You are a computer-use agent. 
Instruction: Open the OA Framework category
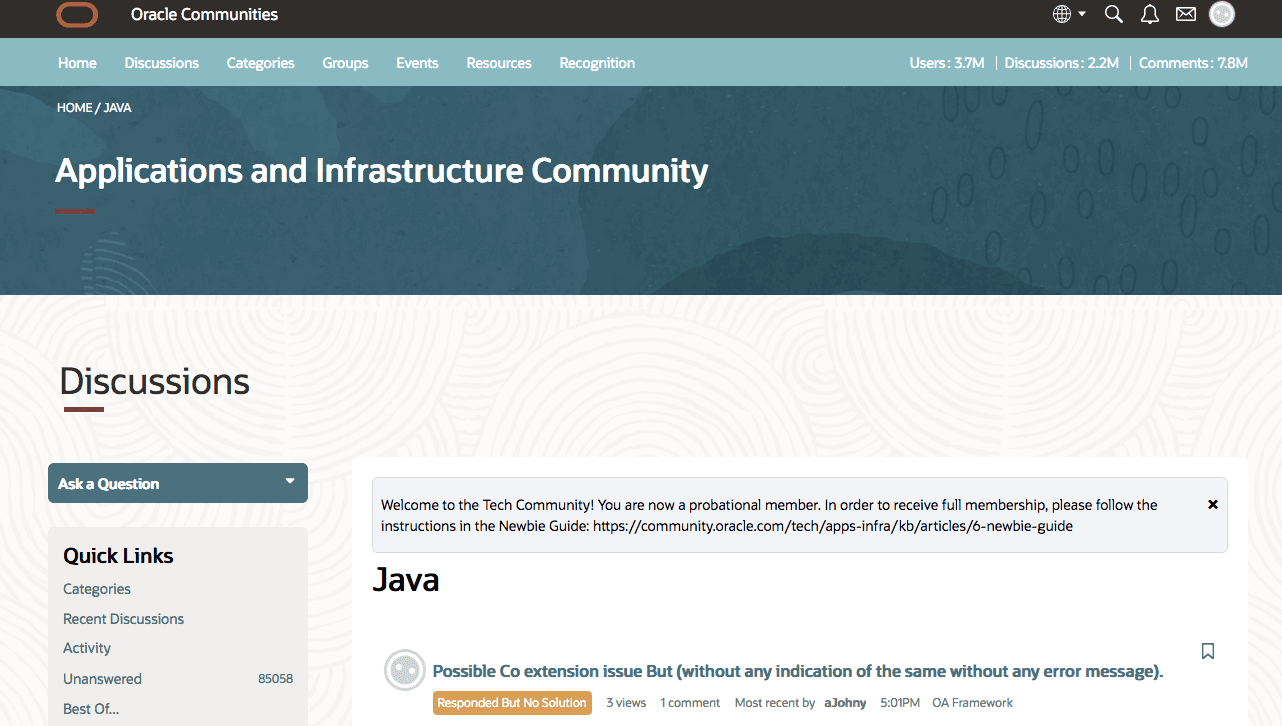coord(971,702)
